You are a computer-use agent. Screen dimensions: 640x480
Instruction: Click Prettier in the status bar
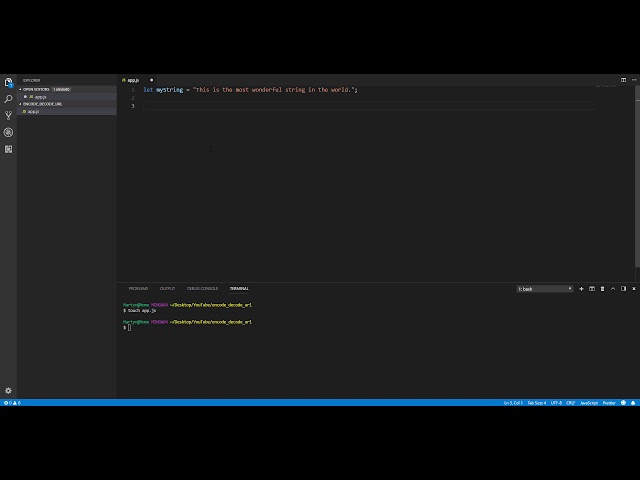(609, 403)
